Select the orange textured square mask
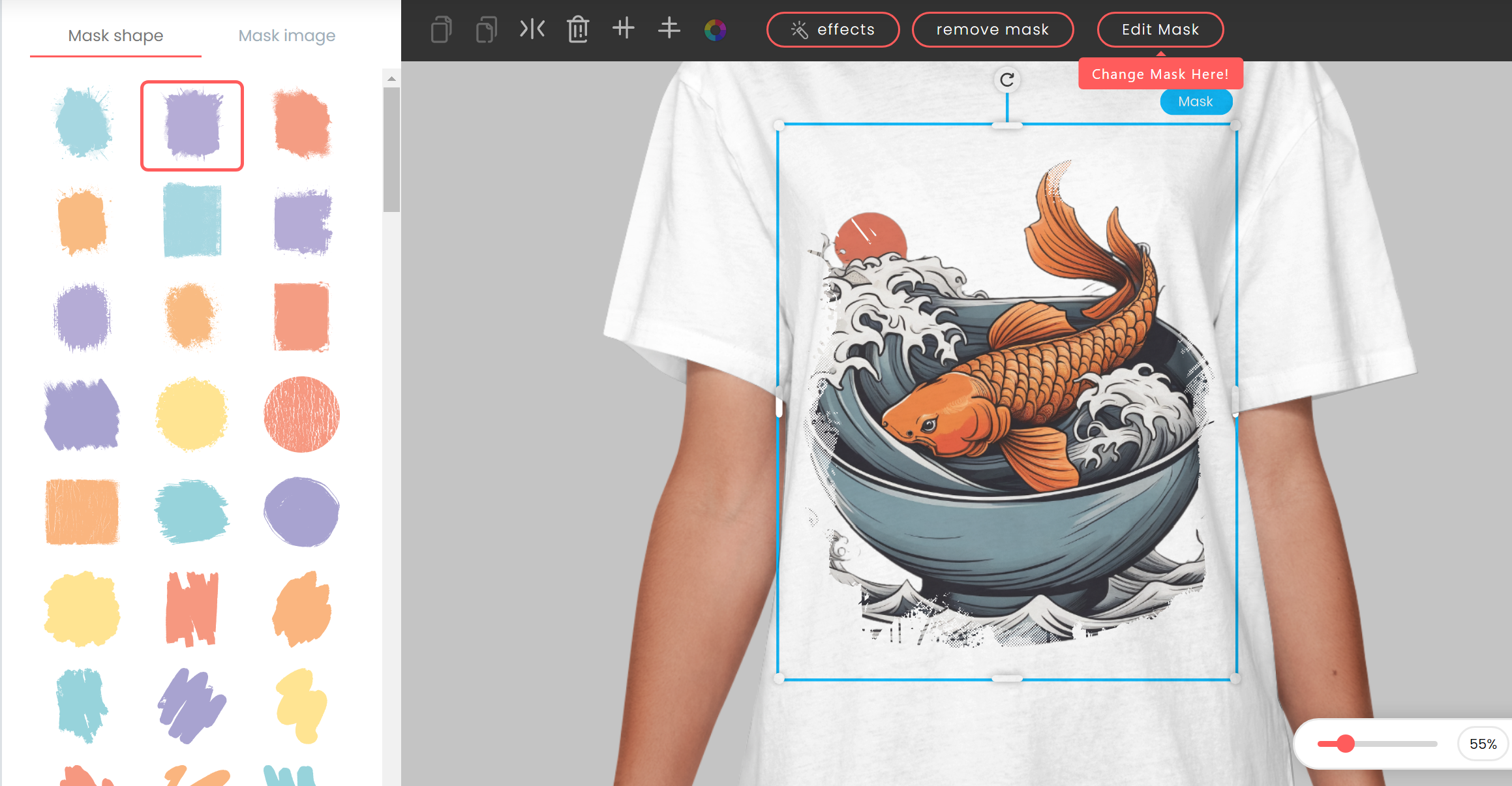This screenshot has height=786, width=1512. pyautogui.click(x=82, y=512)
